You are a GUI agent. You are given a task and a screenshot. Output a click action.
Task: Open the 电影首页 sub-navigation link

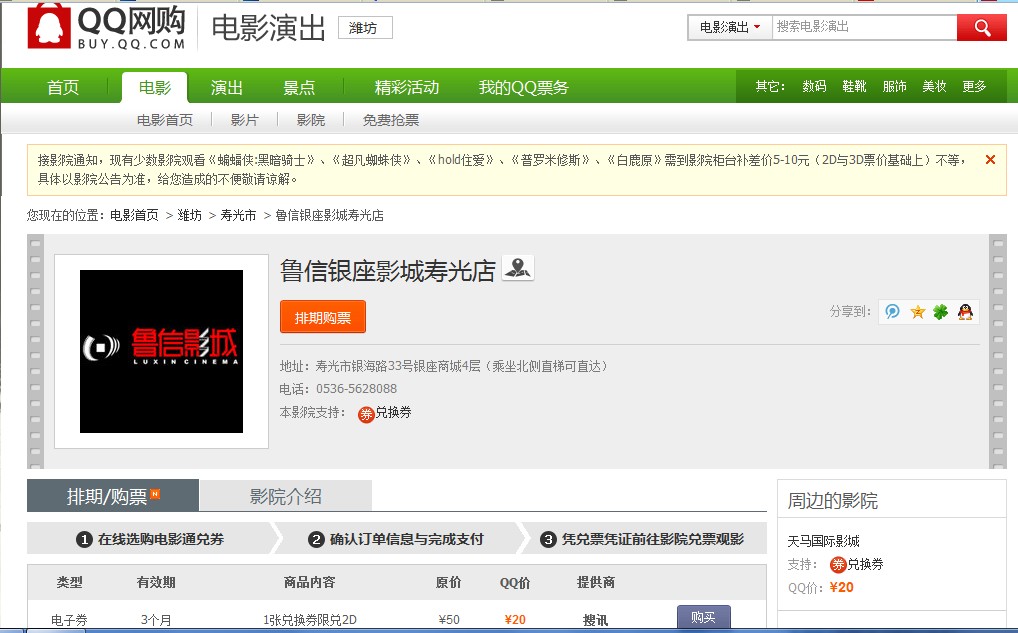coord(165,120)
